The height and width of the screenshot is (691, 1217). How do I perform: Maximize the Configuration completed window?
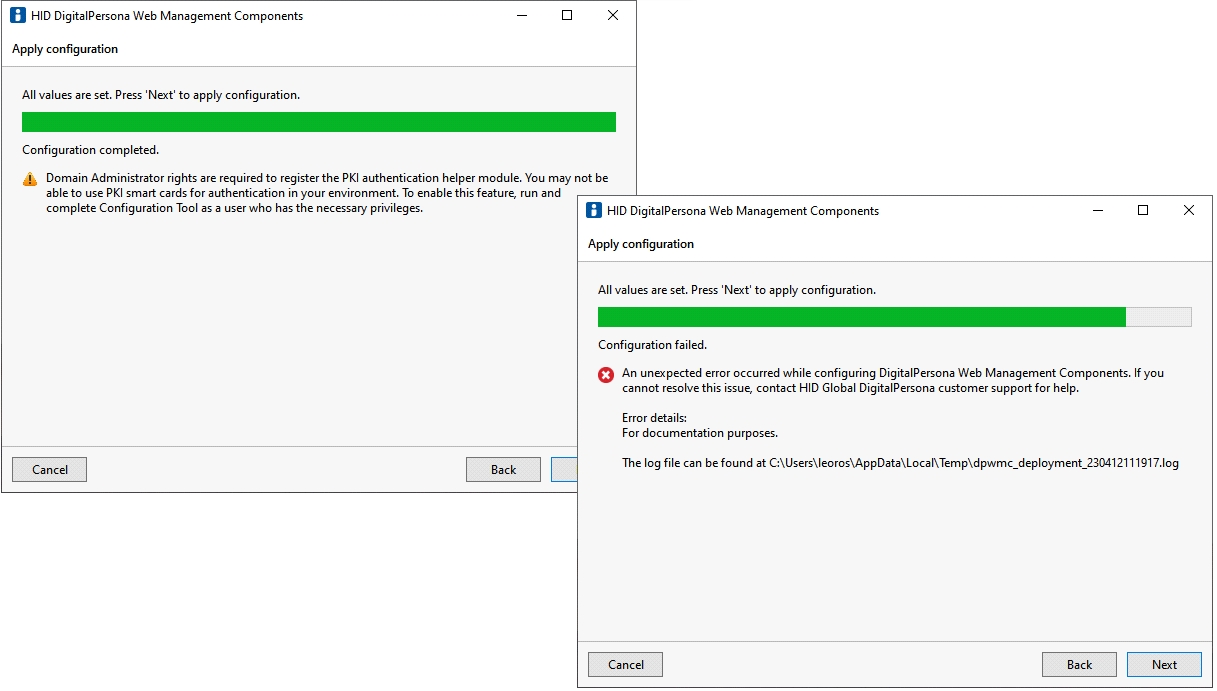(x=567, y=16)
